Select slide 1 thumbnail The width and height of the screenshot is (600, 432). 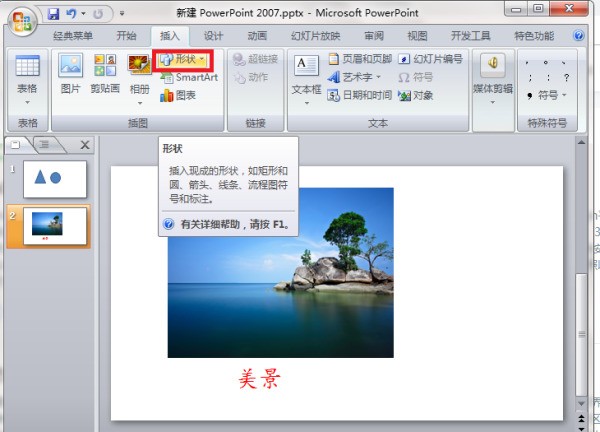55,178
